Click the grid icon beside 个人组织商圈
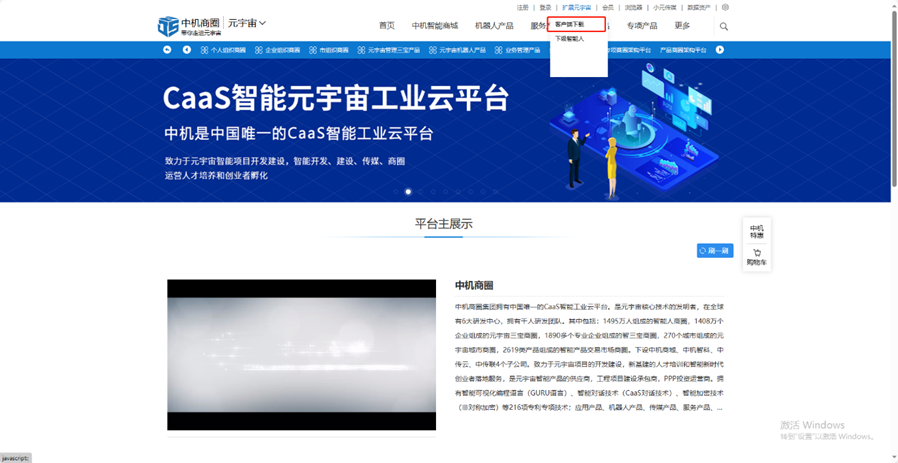The width and height of the screenshot is (898, 463). point(204,50)
